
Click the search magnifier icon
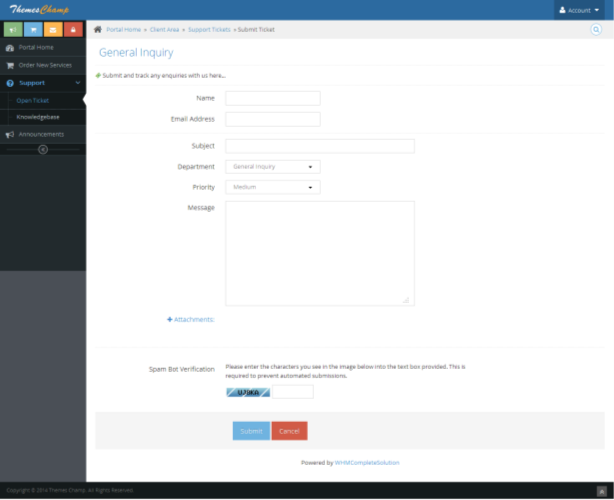click(x=597, y=30)
